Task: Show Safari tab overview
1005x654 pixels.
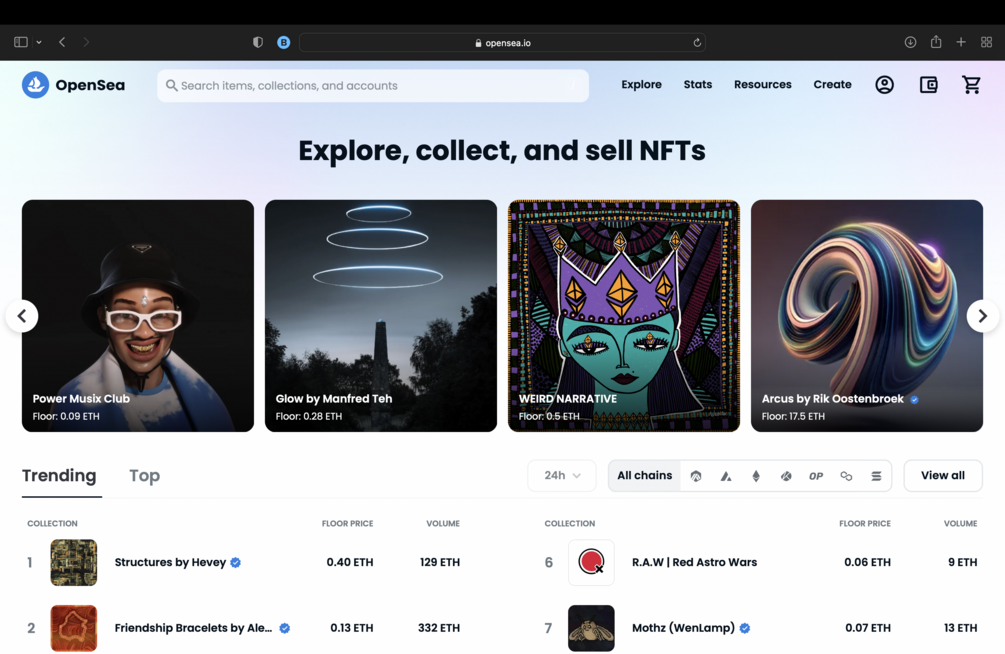Action: pos(986,42)
